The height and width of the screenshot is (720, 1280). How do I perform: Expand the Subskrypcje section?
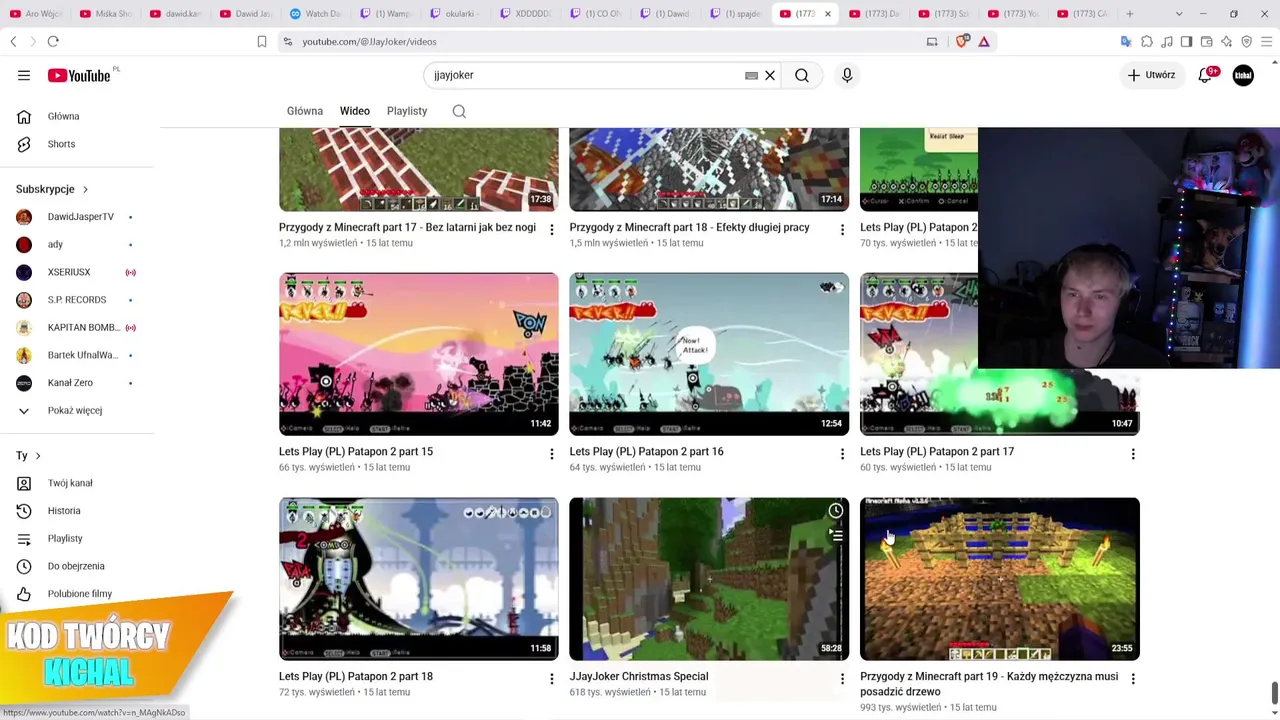click(x=52, y=189)
